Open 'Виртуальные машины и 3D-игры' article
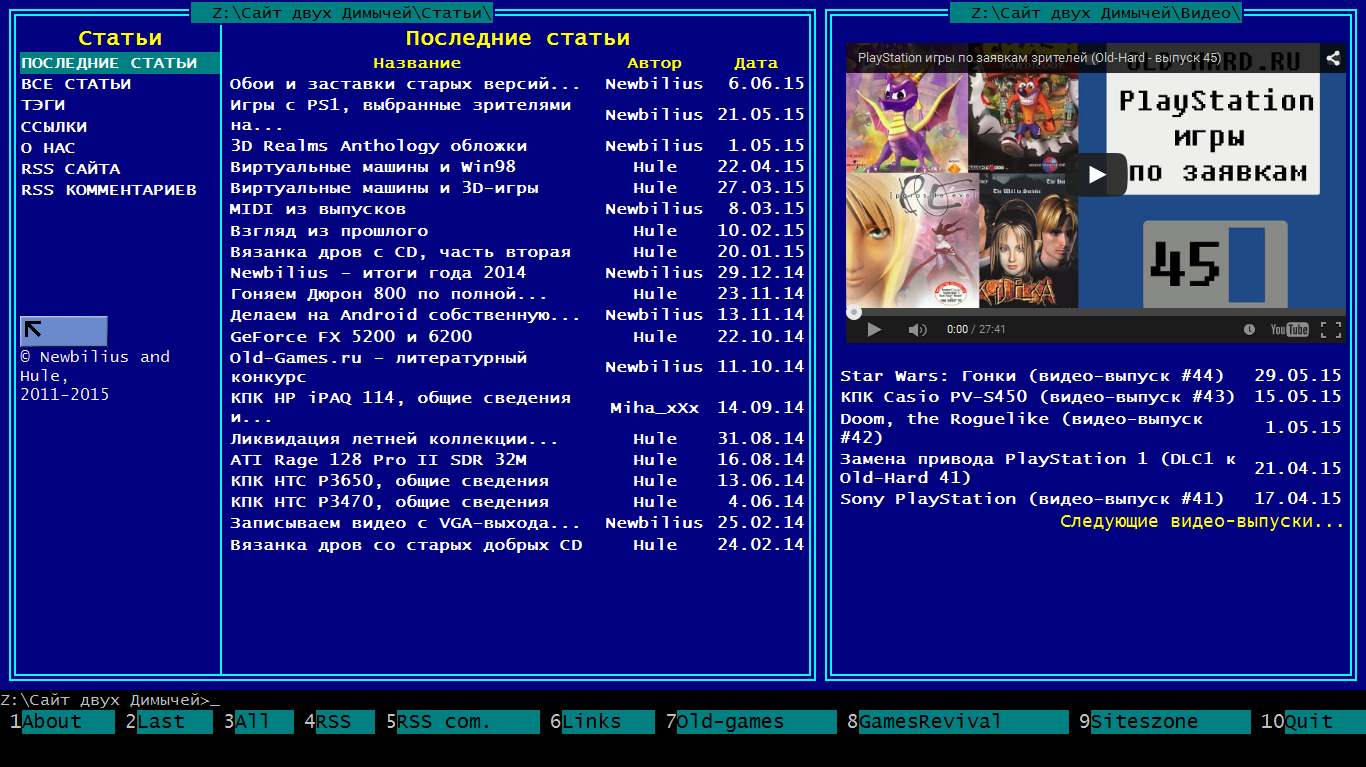 (384, 188)
